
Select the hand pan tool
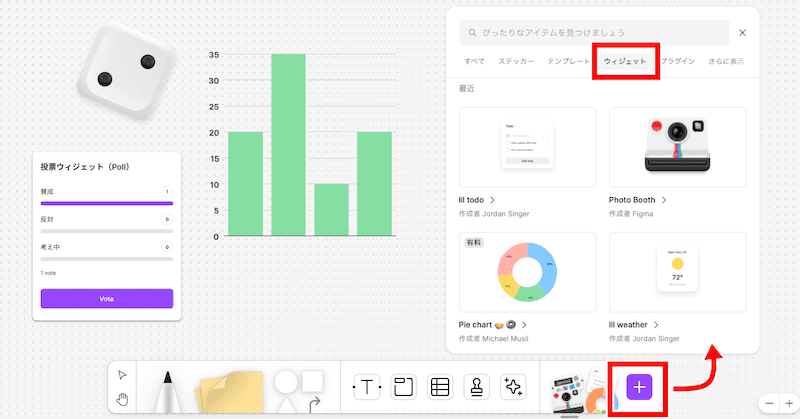[122, 399]
